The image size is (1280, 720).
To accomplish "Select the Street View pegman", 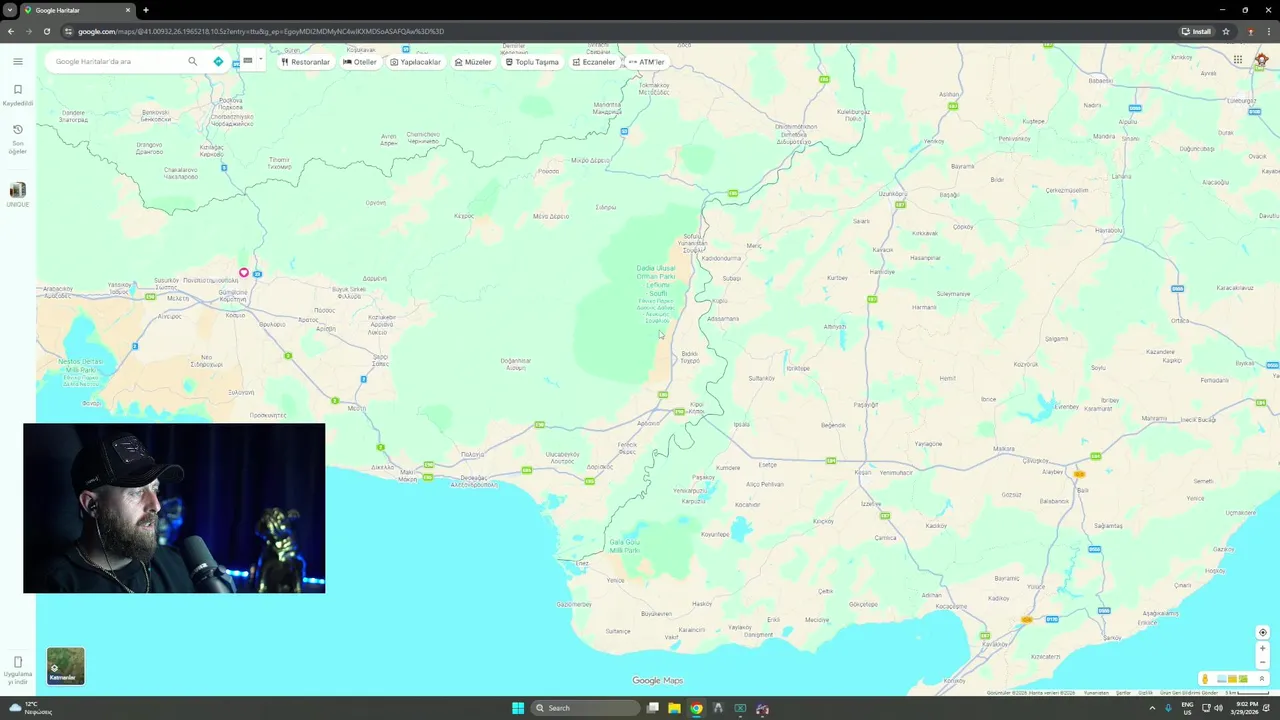I will pyautogui.click(x=1206, y=679).
